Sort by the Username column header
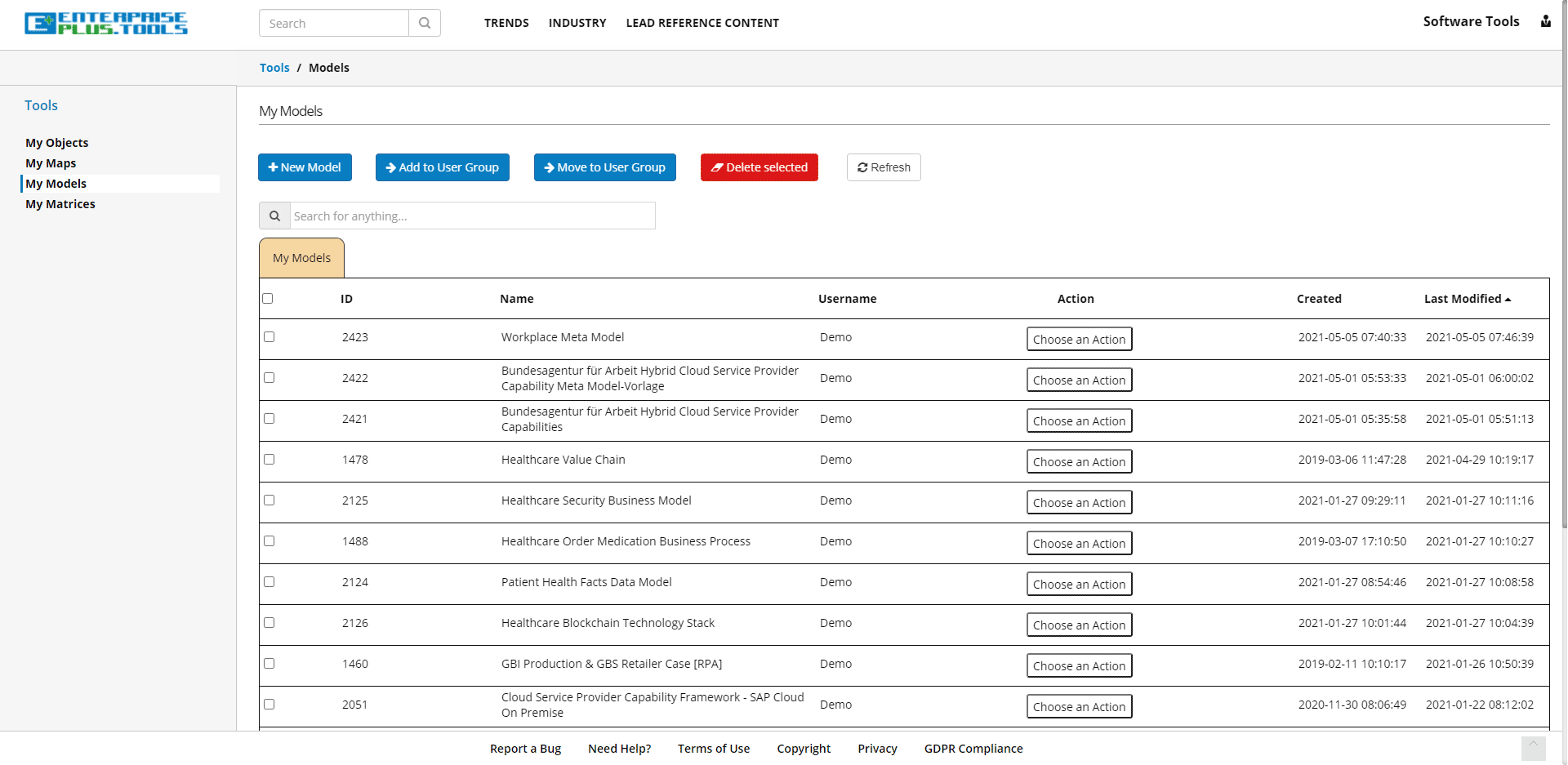Image resolution: width=1568 pixels, height=765 pixels. 847,299
